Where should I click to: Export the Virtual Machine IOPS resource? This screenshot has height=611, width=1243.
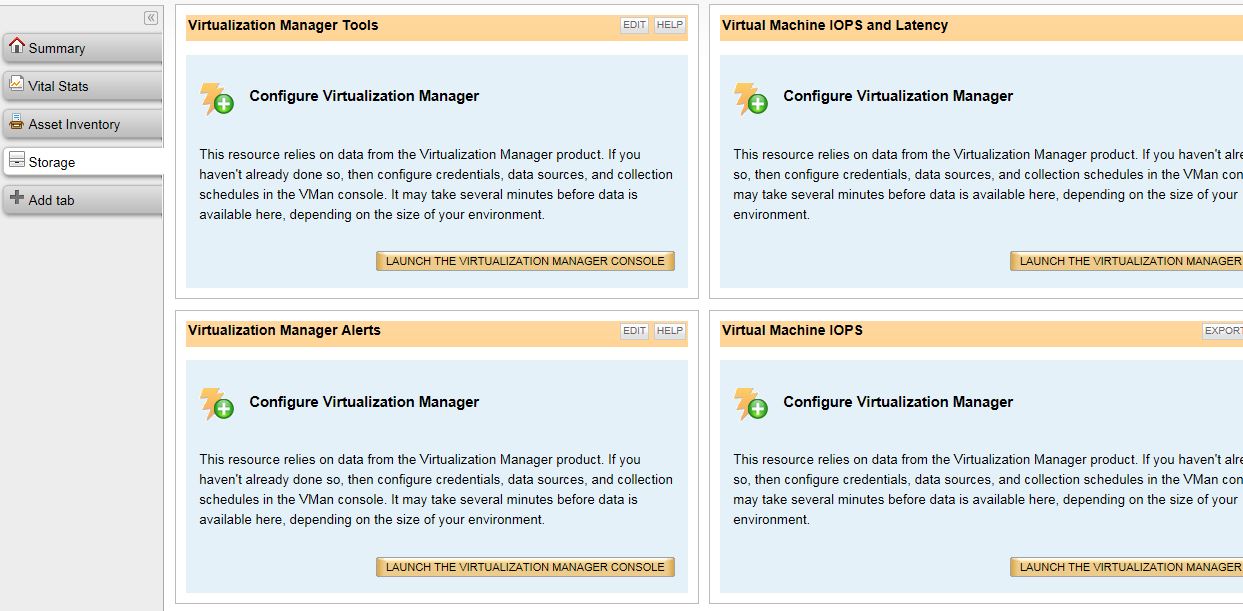pyautogui.click(x=1224, y=331)
